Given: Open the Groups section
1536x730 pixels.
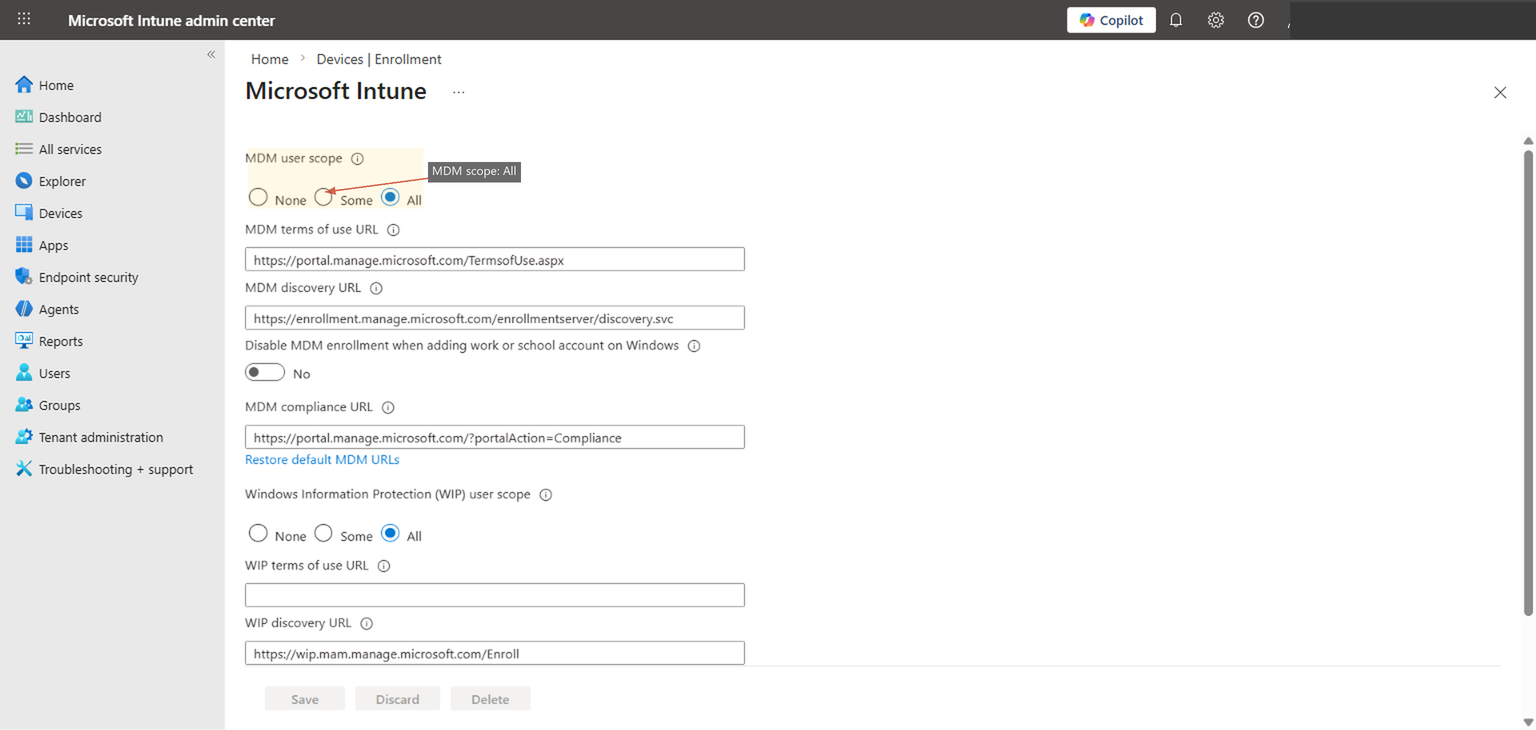Looking at the screenshot, I should click(x=61, y=404).
